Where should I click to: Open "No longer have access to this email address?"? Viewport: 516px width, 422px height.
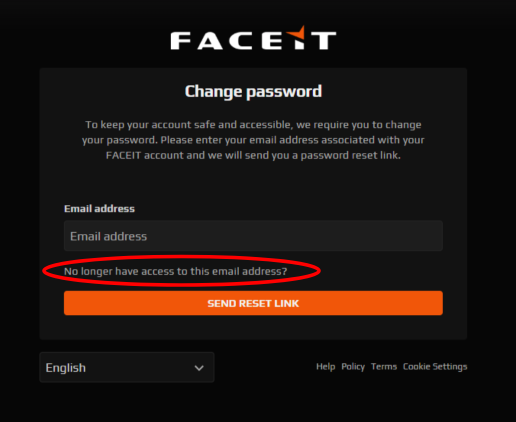pyautogui.click(x=175, y=271)
